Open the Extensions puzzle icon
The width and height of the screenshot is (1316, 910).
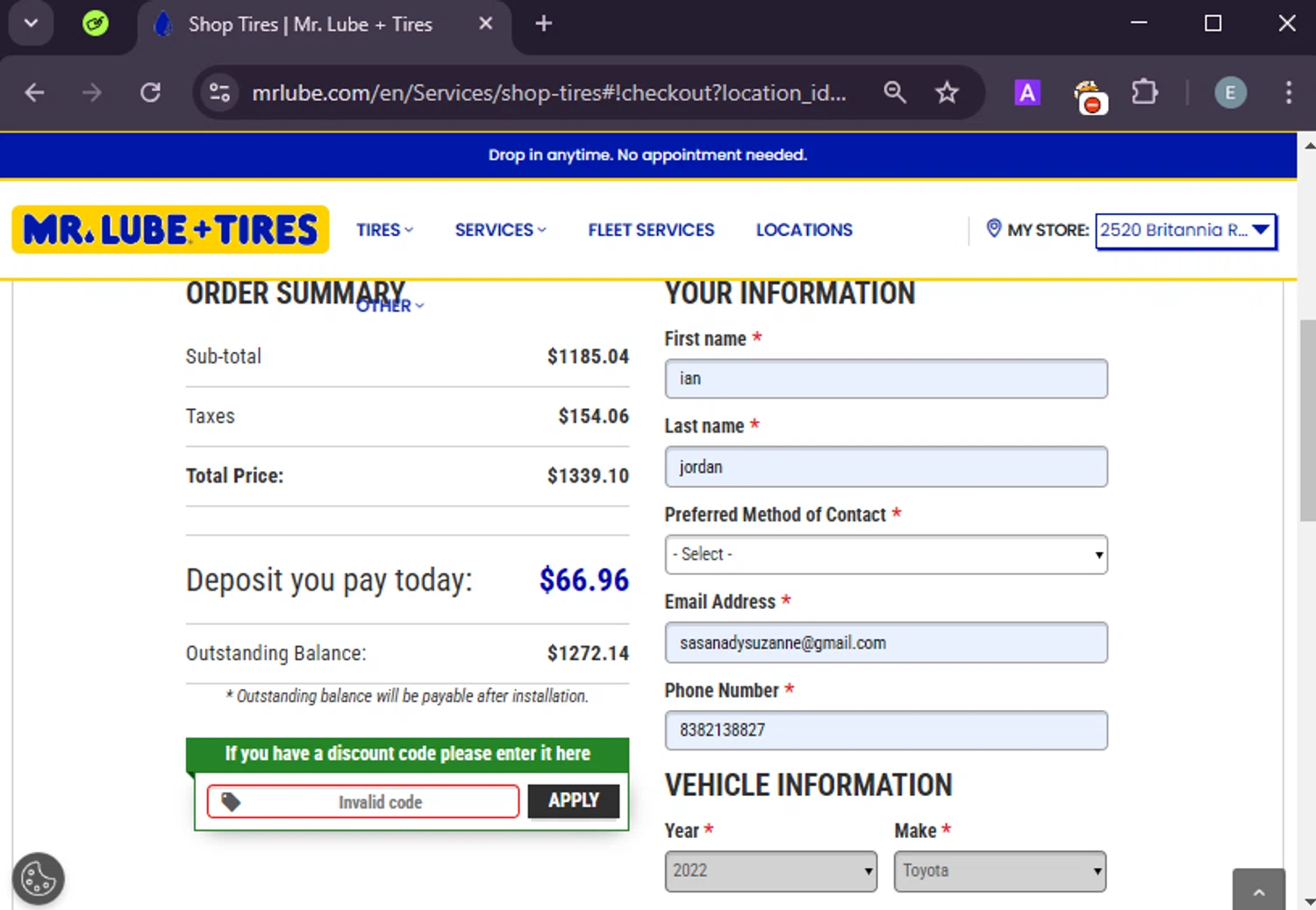point(1145,92)
